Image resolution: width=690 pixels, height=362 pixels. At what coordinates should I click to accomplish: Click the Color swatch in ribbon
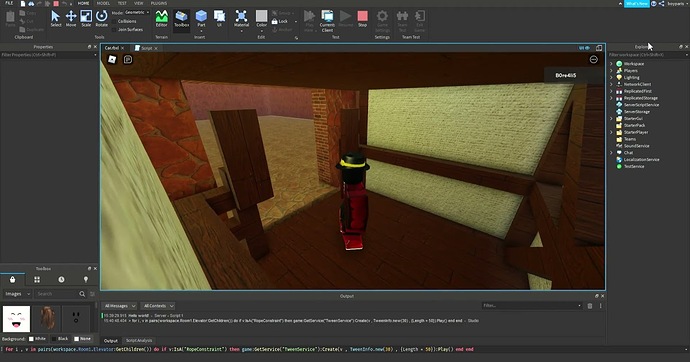[261, 16]
